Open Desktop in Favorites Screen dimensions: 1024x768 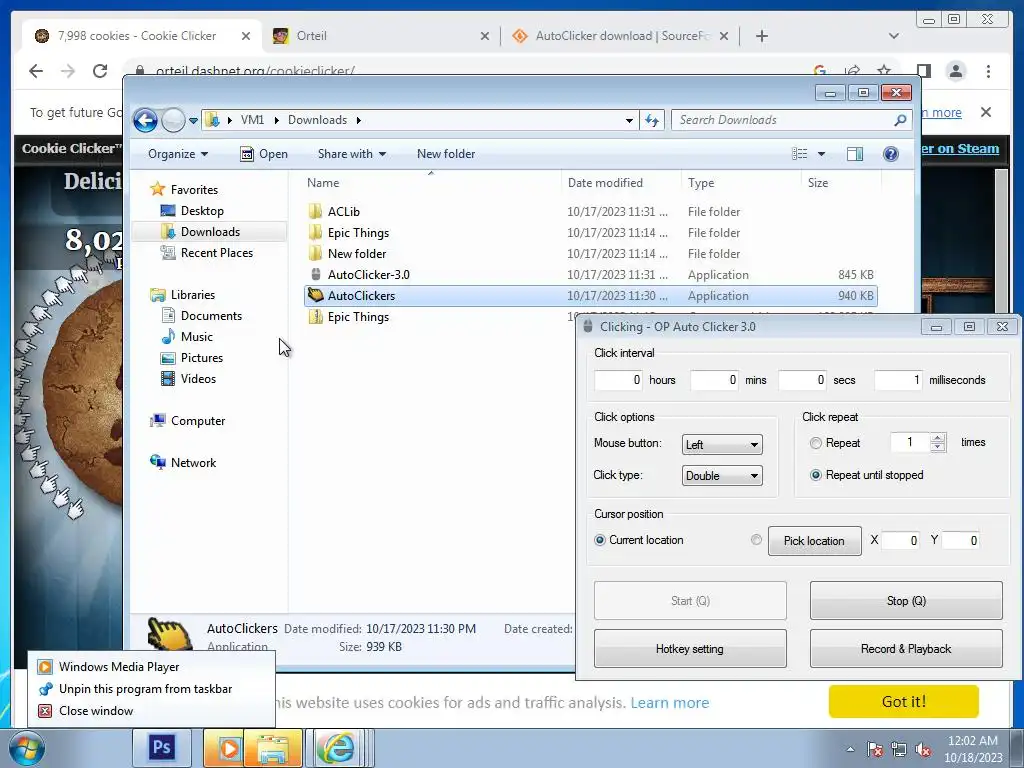[202, 211]
